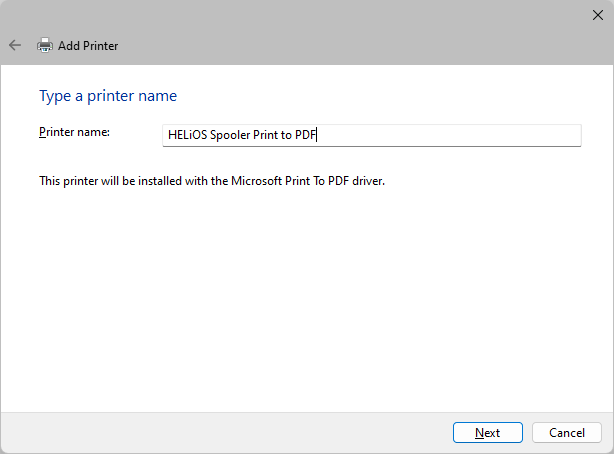This screenshot has height=454, width=614.
Task: Click the printer icon beside Add Printer
Action: [x=44, y=45]
